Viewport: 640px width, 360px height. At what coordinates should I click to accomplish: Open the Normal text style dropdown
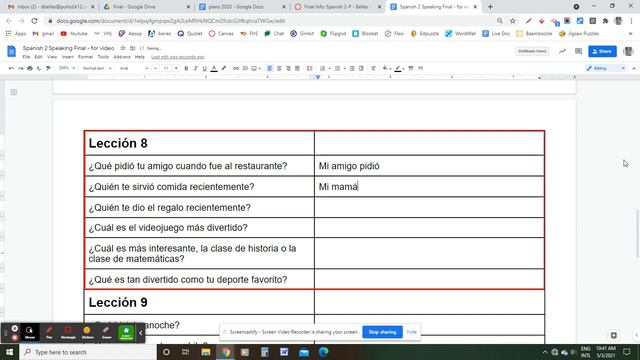pos(97,68)
